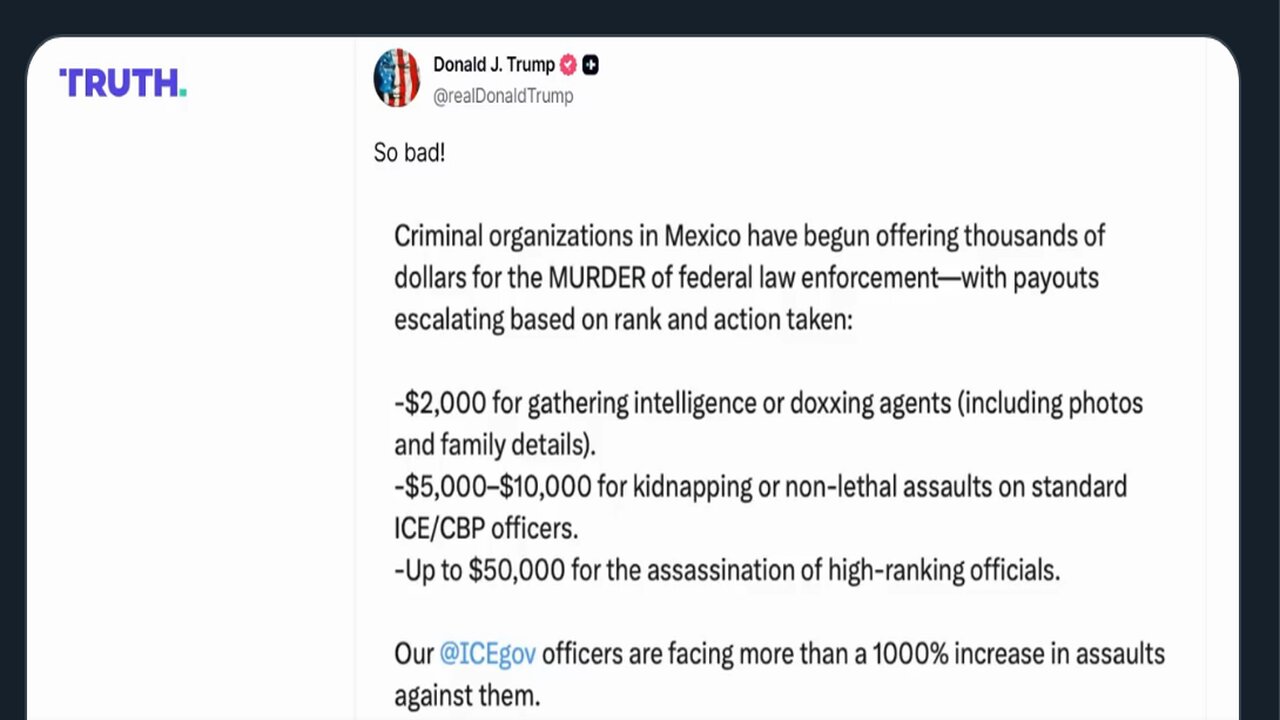Open the flag-themed profile avatar
Viewport: 1280px width, 720px height.
[x=396, y=78]
